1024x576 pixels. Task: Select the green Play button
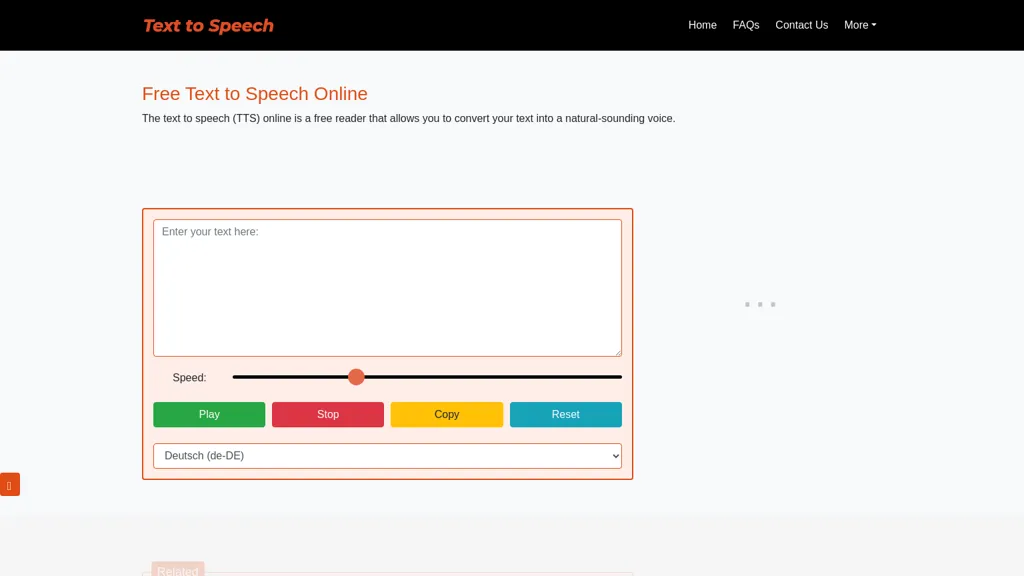pyautogui.click(x=209, y=414)
